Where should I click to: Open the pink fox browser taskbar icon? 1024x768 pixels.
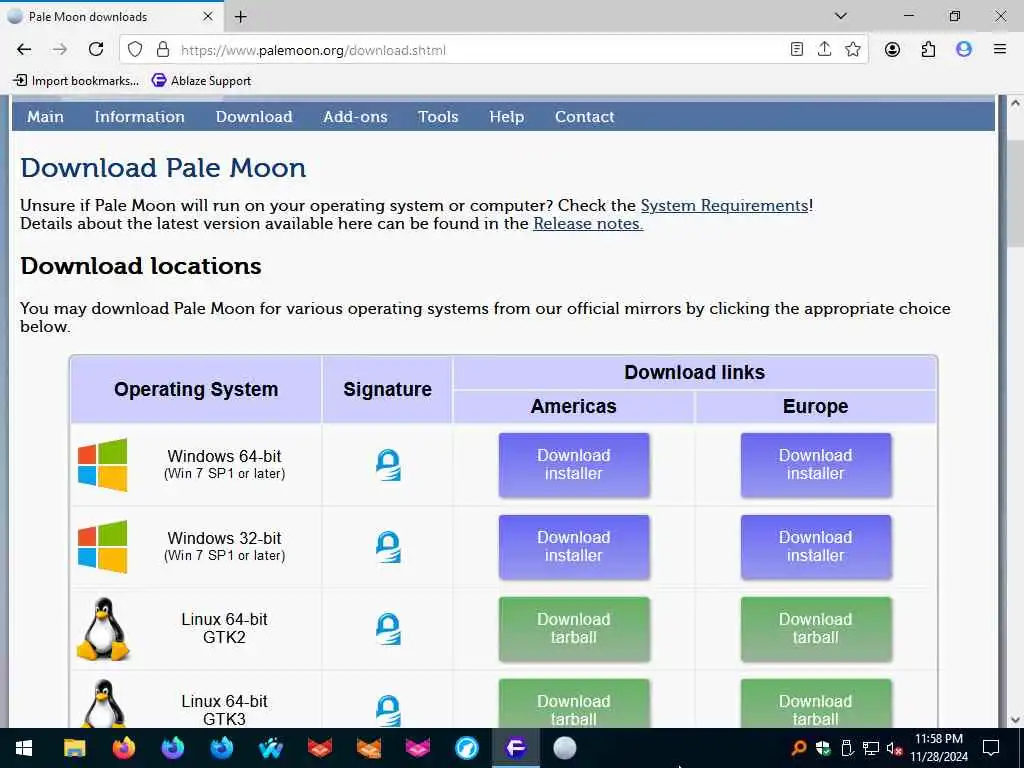point(417,748)
